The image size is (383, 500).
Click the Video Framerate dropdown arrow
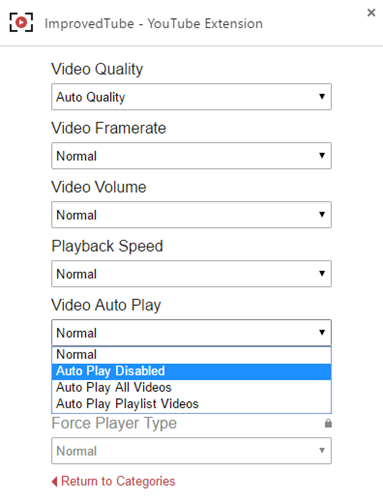tap(322, 155)
